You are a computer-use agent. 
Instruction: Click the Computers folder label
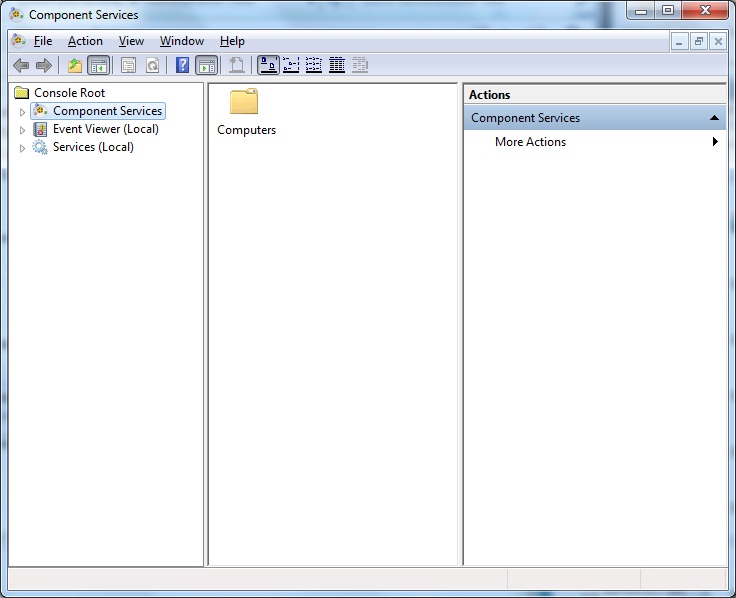coord(246,130)
